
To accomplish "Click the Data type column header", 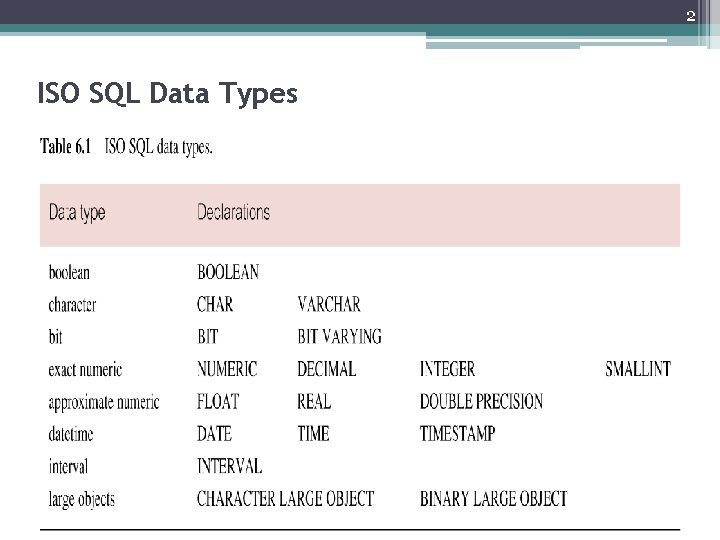I will (x=77, y=213).
